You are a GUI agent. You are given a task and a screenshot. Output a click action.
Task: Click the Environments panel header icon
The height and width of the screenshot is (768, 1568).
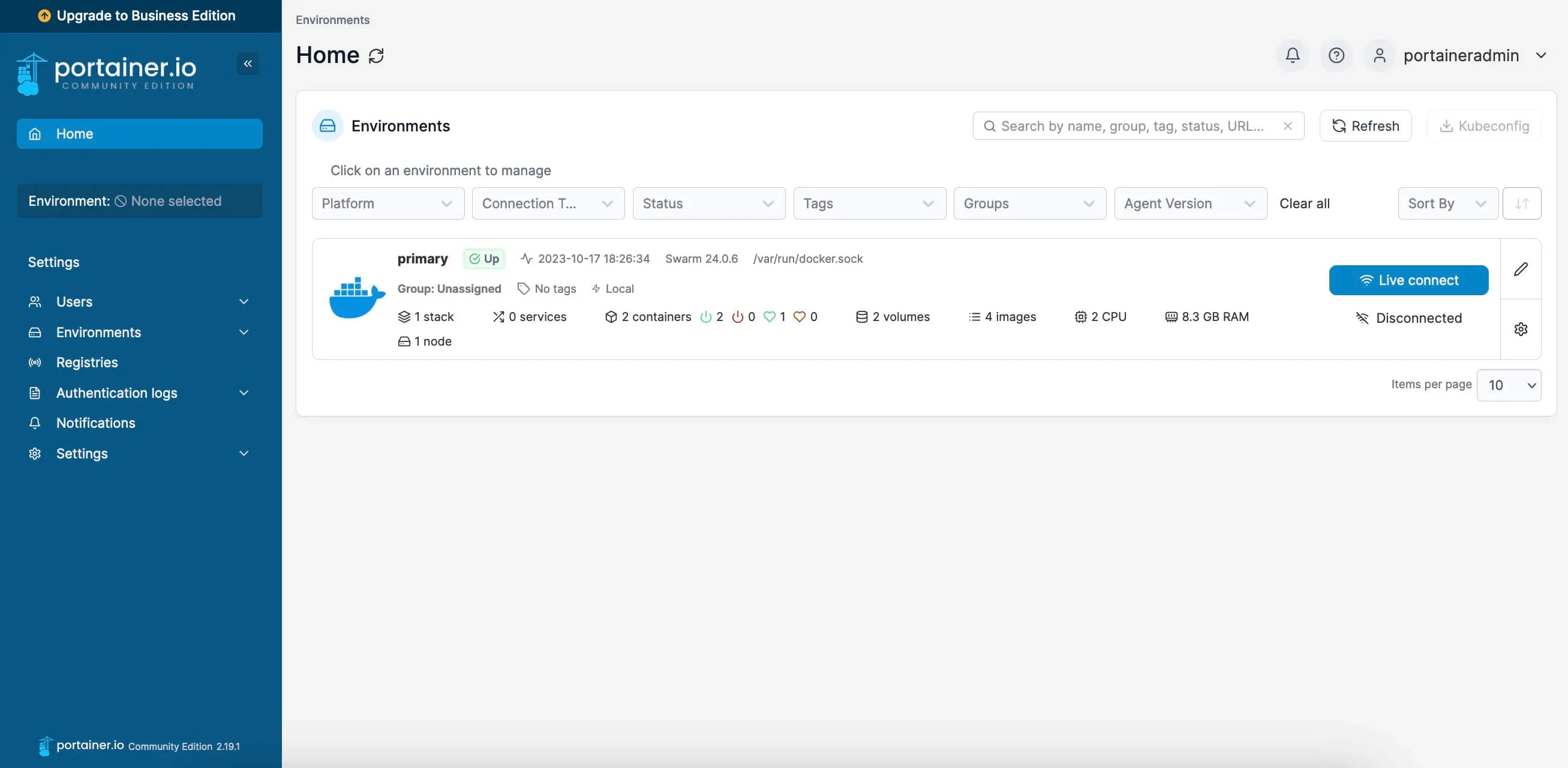[328, 126]
